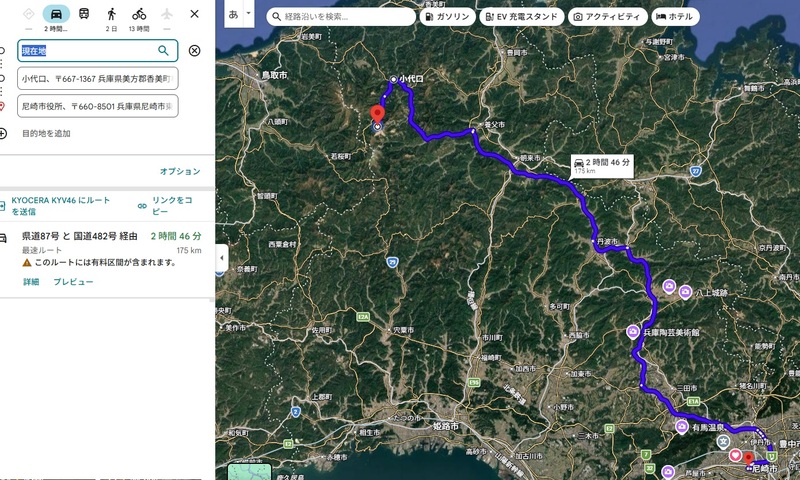This screenshot has height=480, width=800.
Task: Start the route プレビュー
Action: coord(73,282)
